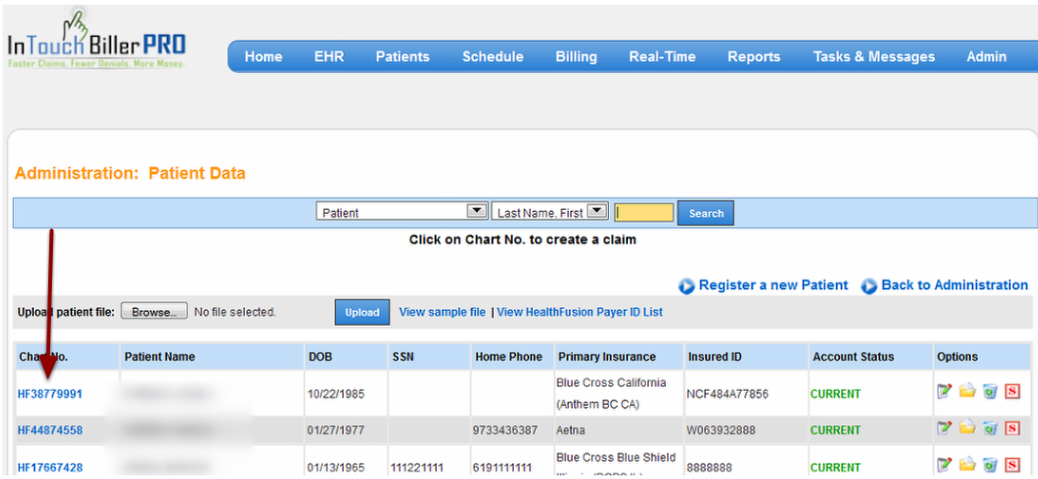Open the Billing menu
This screenshot has height=479, width=1038.
[x=576, y=57]
